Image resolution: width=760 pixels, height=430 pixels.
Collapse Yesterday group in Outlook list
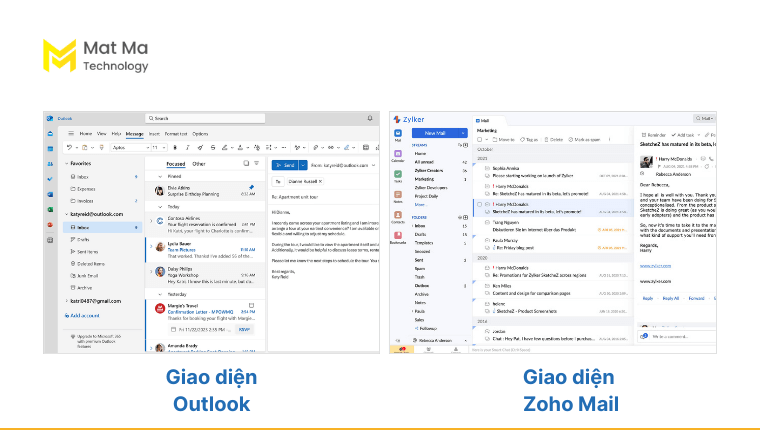(160, 294)
